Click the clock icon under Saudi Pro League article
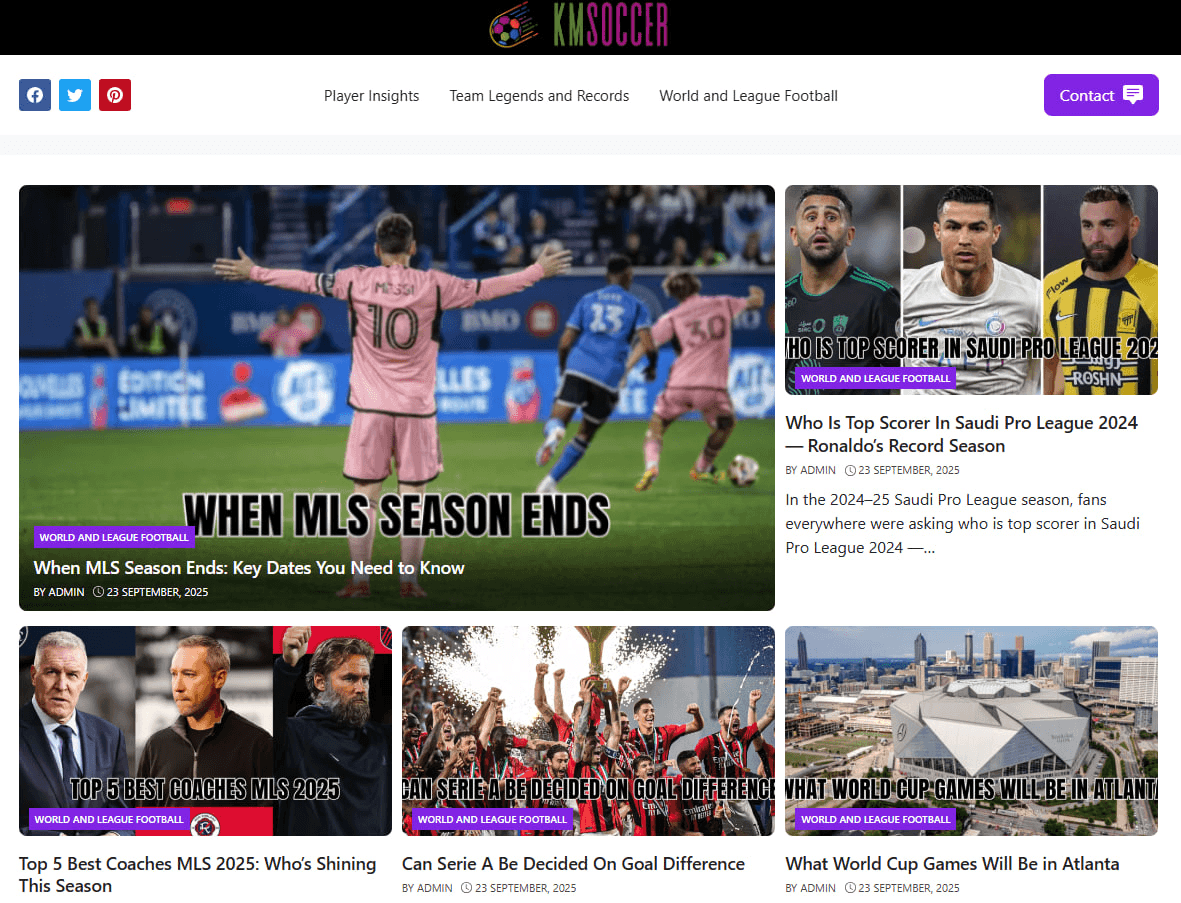1181x903 pixels. (x=850, y=470)
